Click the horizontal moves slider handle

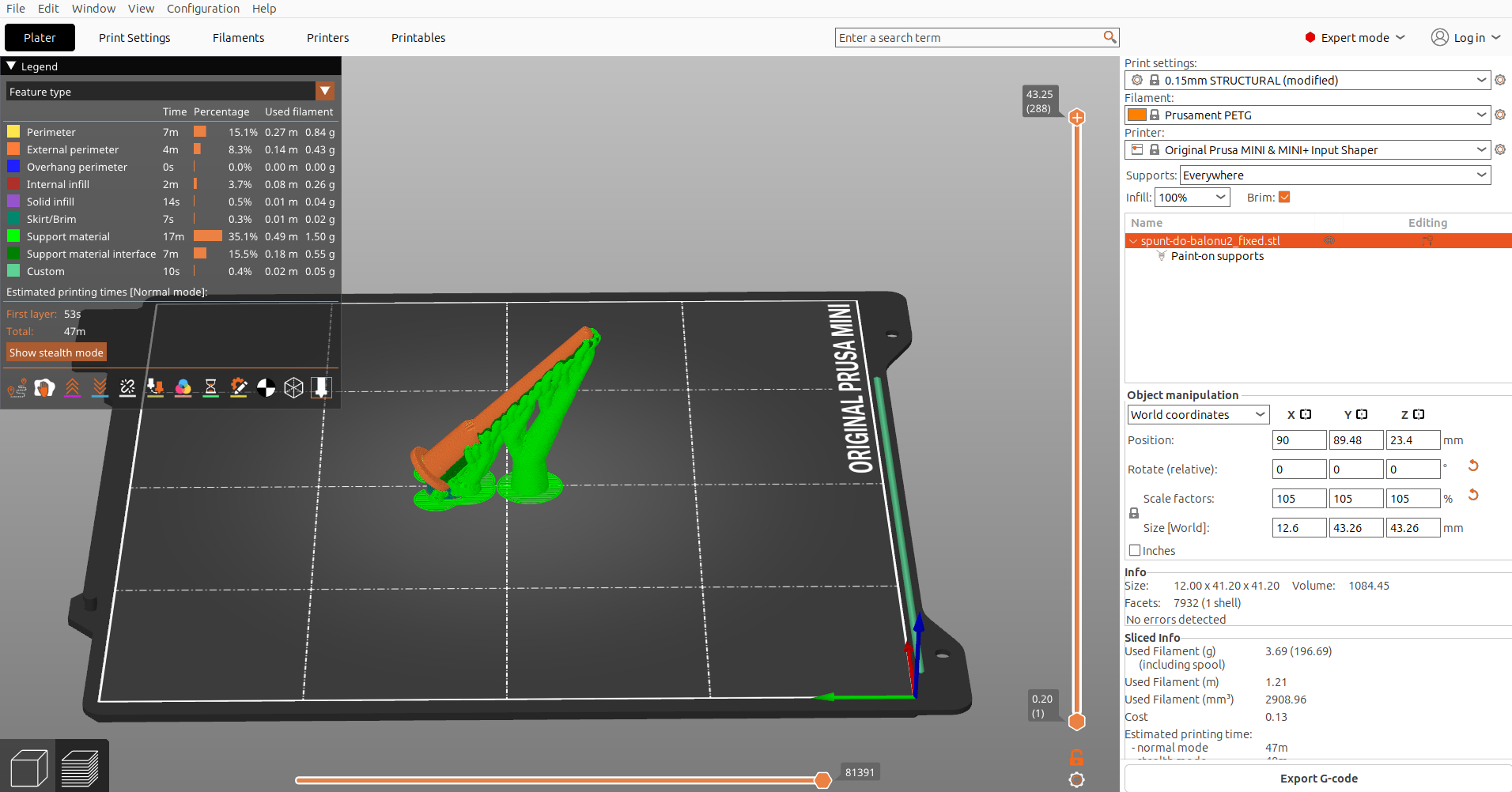click(822, 780)
